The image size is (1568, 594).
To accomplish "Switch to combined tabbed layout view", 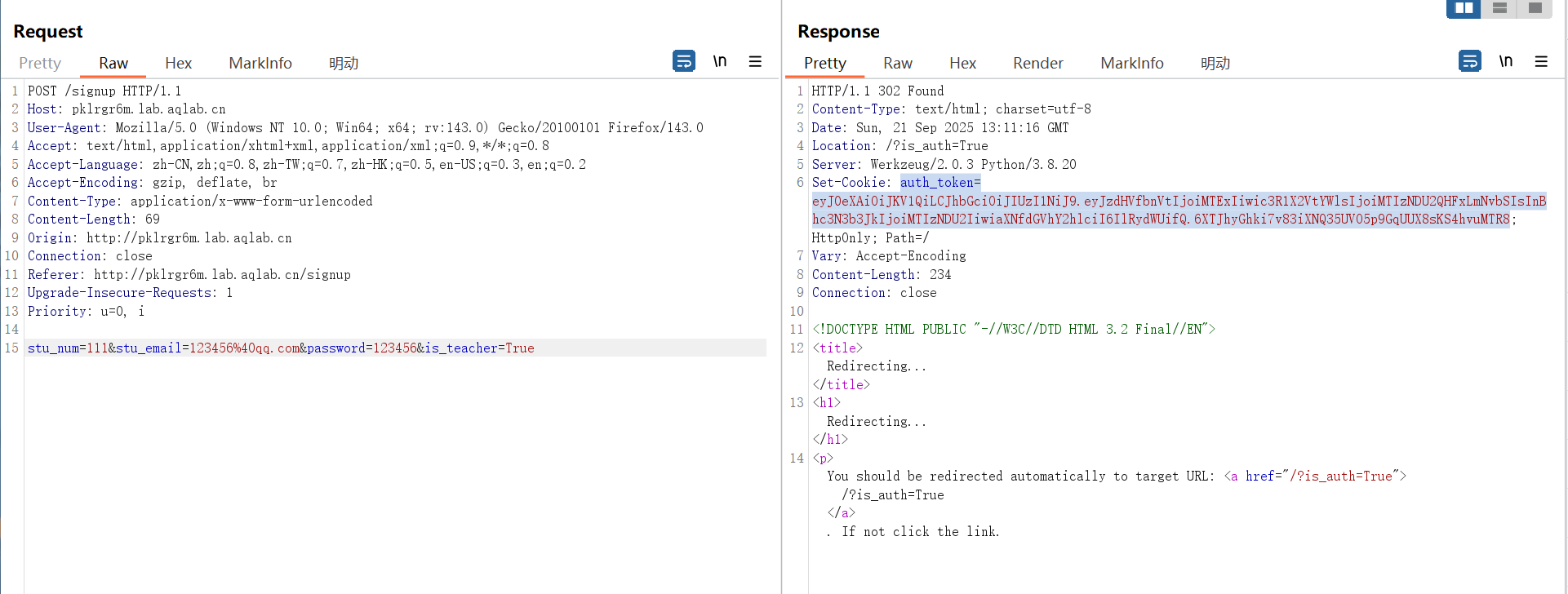I will [x=1535, y=8].
